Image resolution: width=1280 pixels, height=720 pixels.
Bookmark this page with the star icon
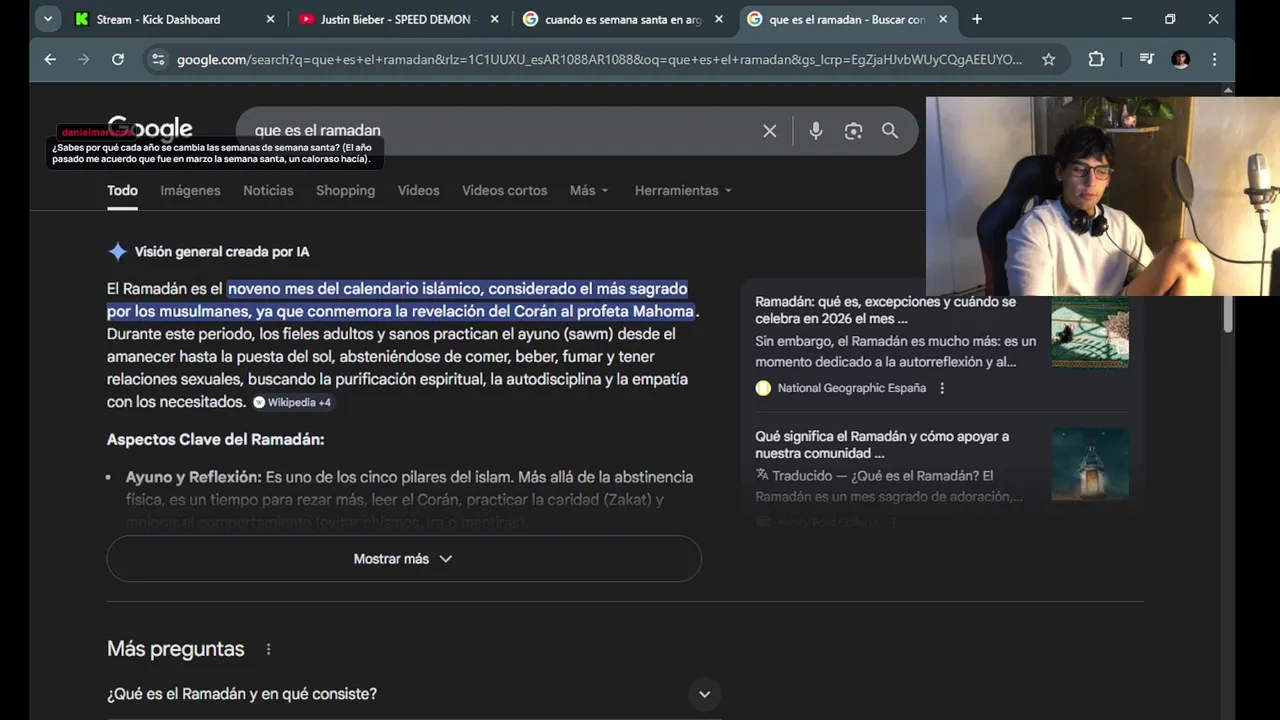pyautogui.click(x=1048, y=59)
